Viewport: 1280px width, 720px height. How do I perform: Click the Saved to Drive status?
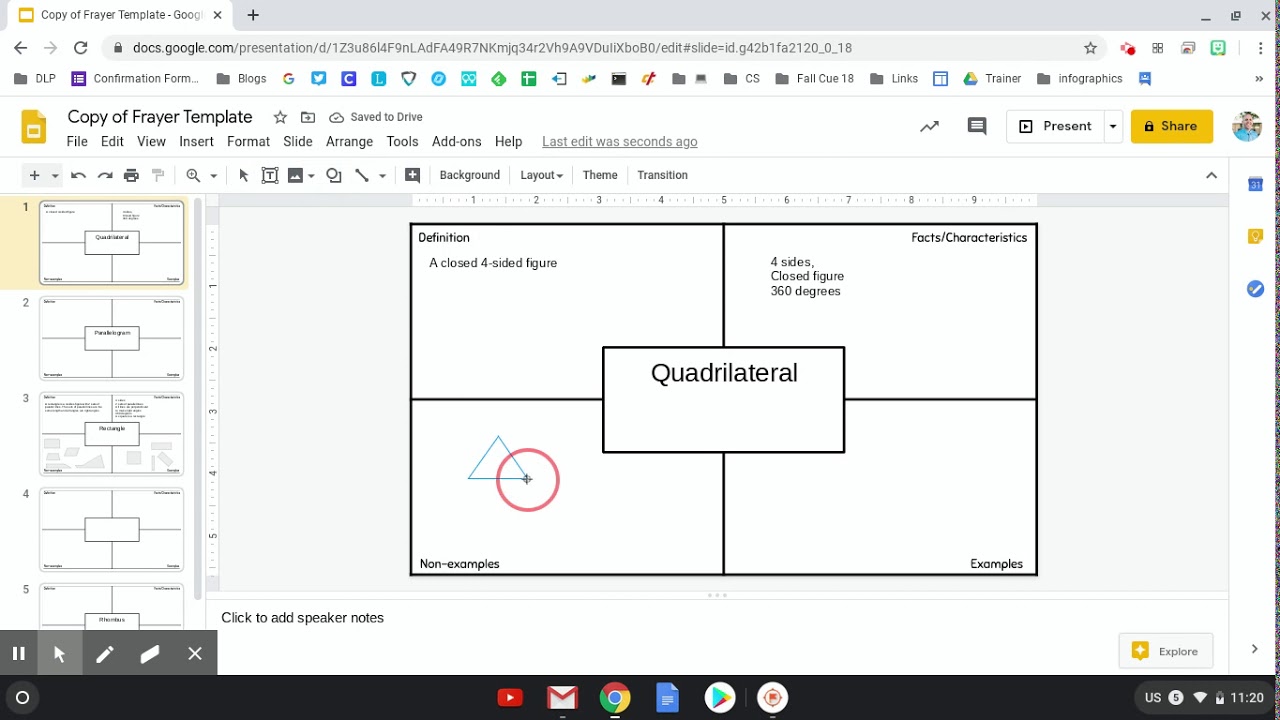(x=376, y=117)
